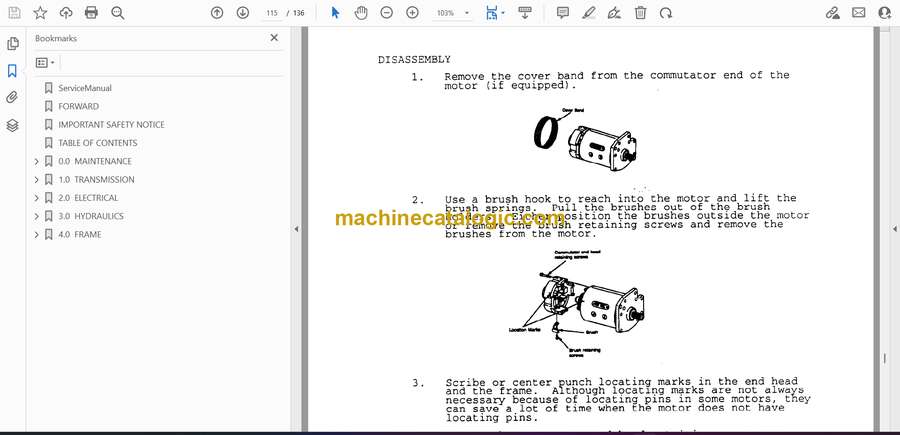
Task: Activate the selection arrow tool
Action: (x=335, y=13)
